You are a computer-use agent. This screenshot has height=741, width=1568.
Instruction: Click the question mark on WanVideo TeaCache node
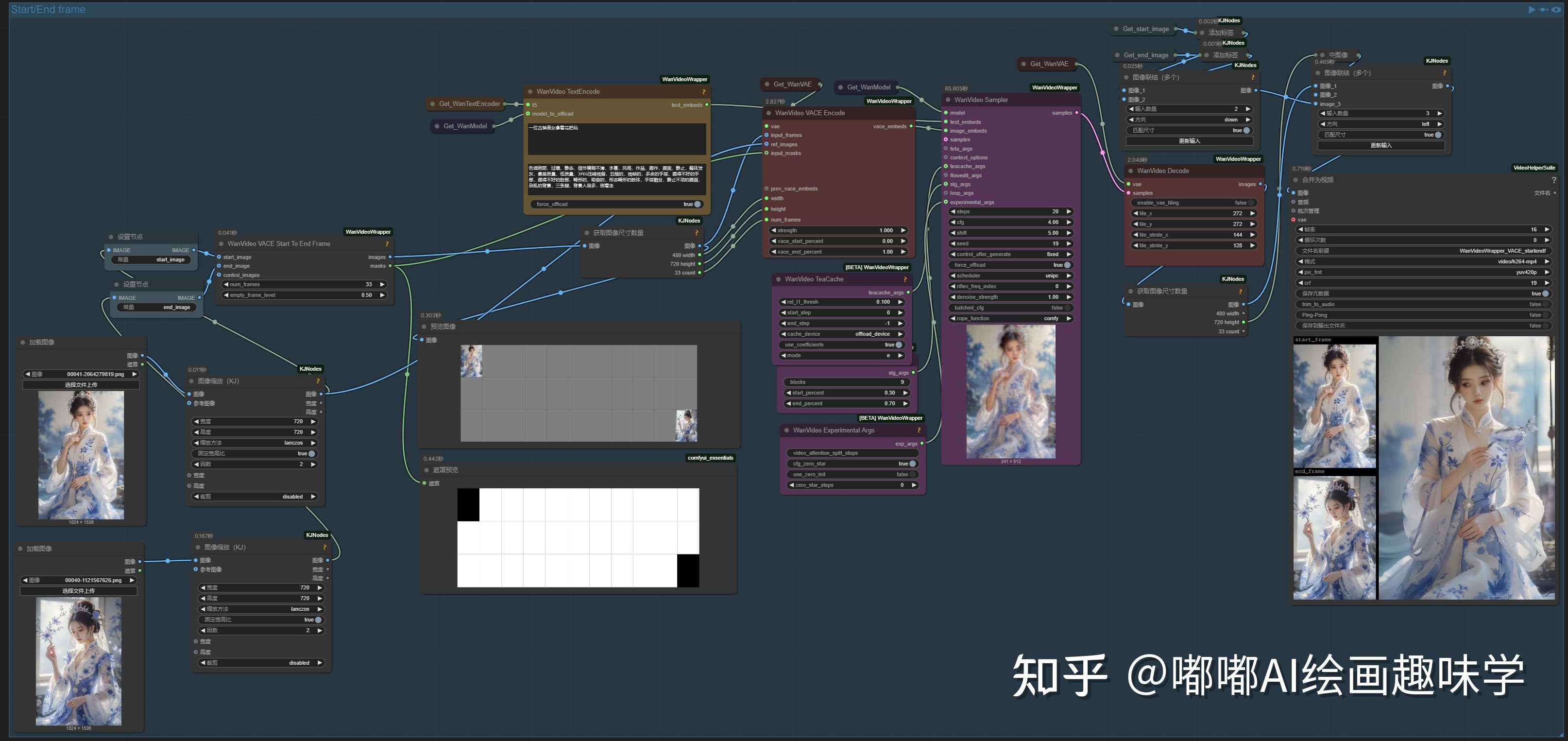tap(905, 279)
